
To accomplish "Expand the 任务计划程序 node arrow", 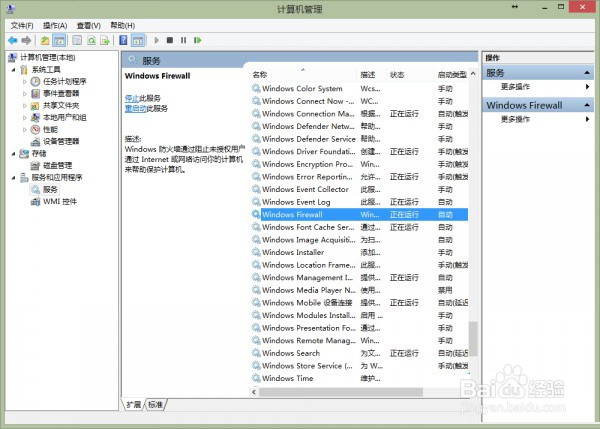I will click(24, 82).
